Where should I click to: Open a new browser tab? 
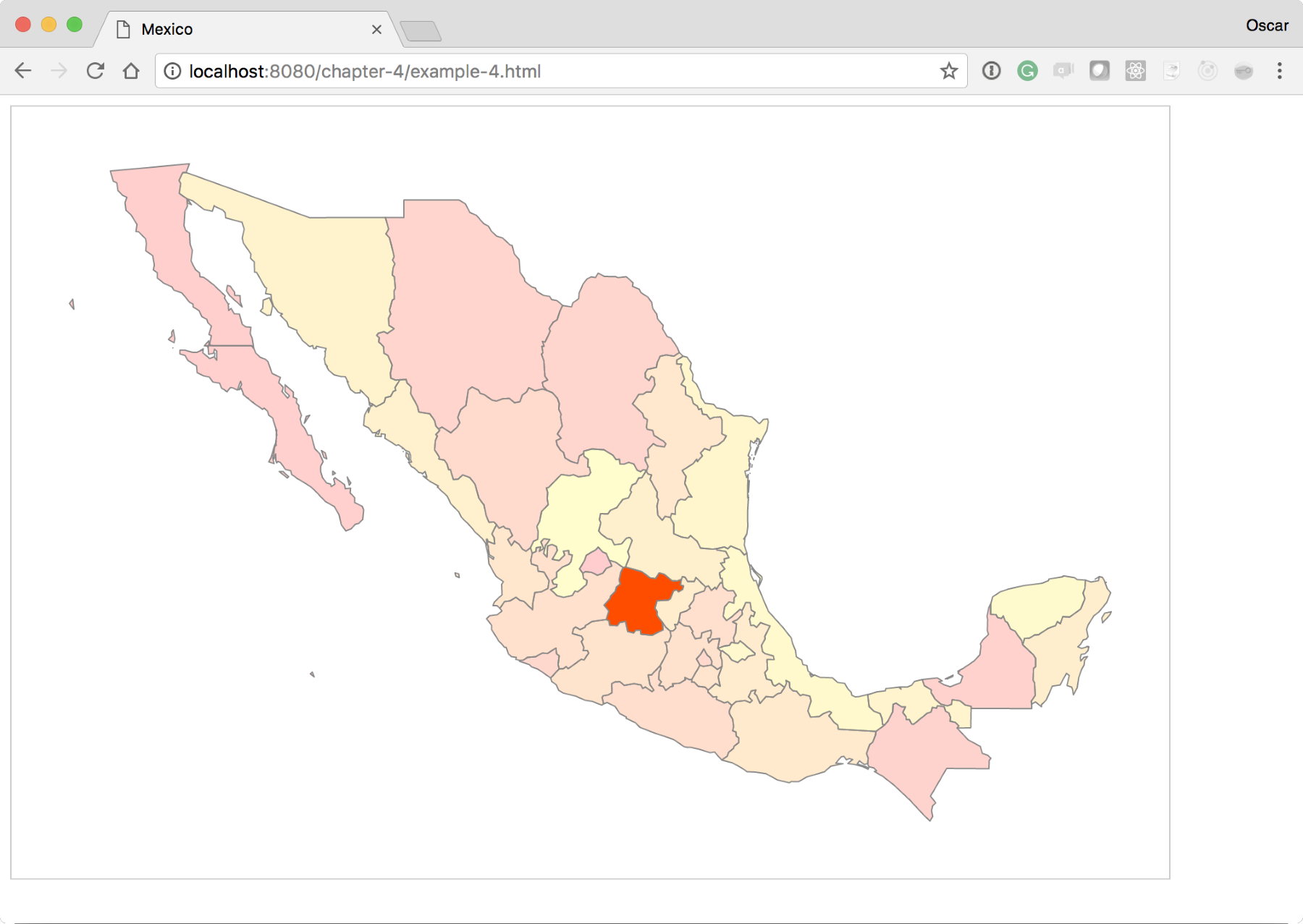pos(421,31)
